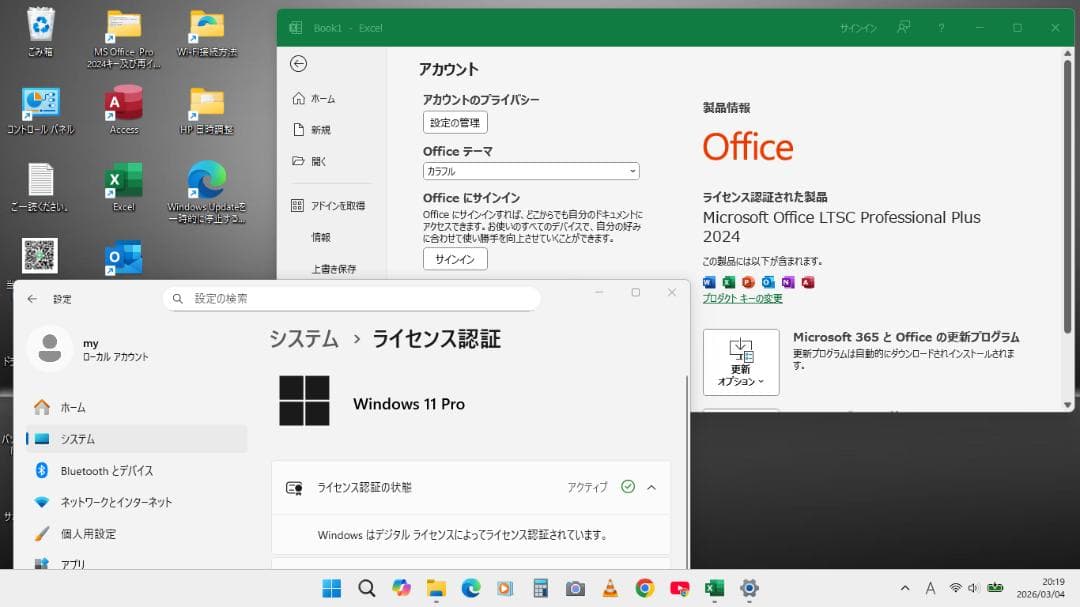Click the OneNote icon in product list

(788, 282)
